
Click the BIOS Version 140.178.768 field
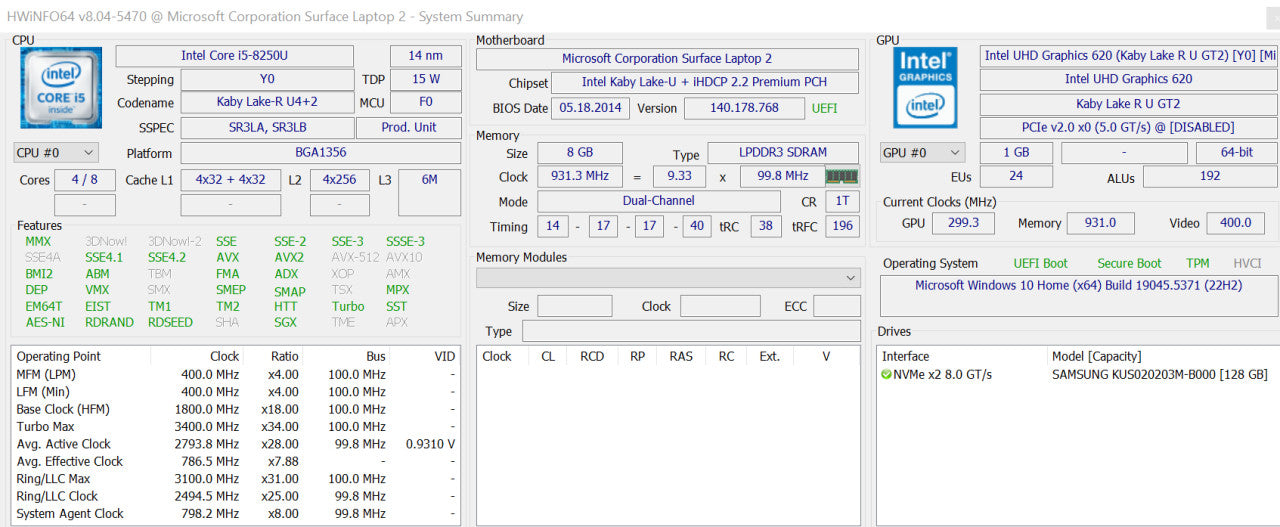[744, 108]
